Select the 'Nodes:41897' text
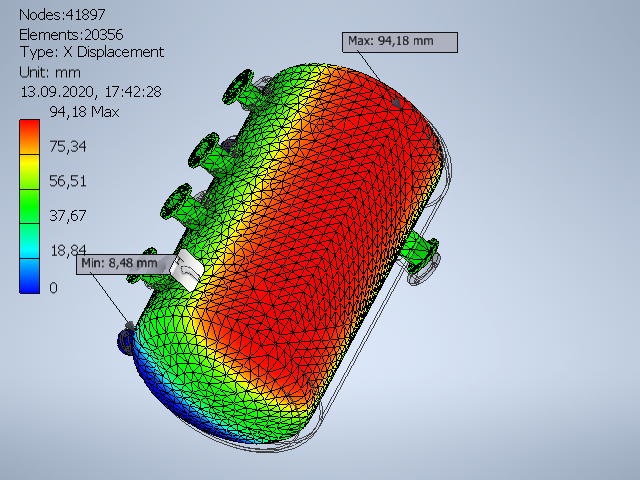This screenshot has height=480, width=640. tap(62, 15)
